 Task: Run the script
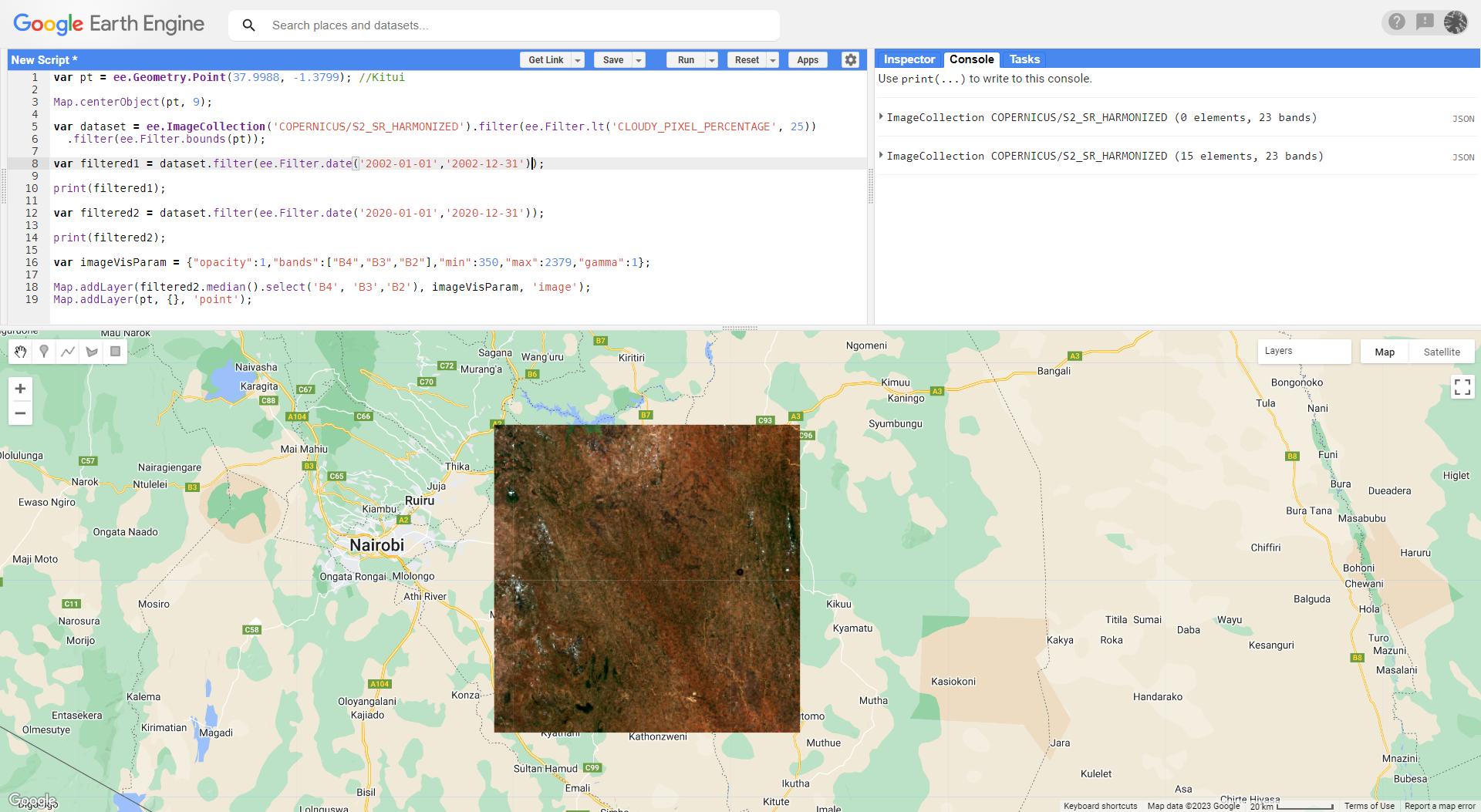(x=686, y=60)
